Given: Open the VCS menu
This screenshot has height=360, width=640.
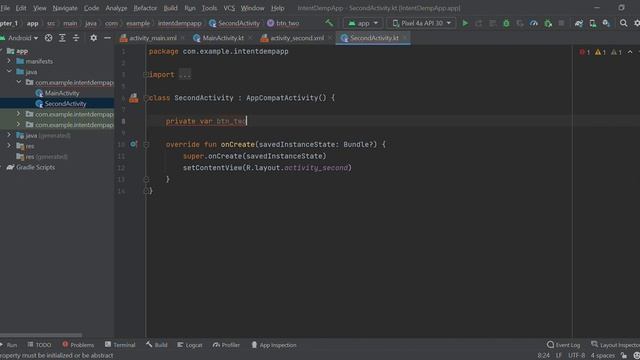Looking at the screenshot, I should pos(229,8).
